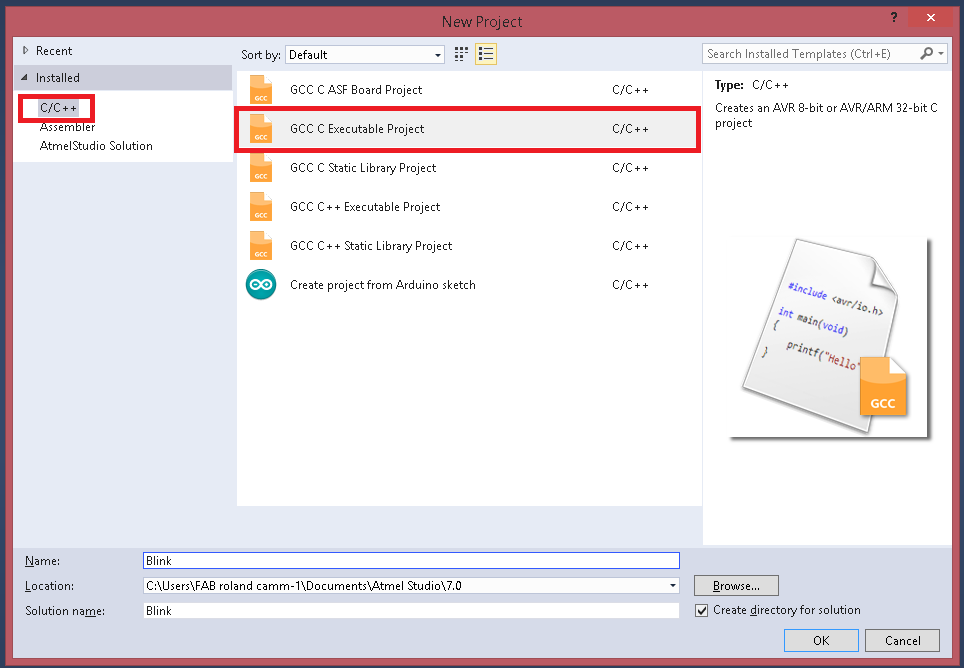Viewport: 964px width, 668px height.
Task: Open the Sort by Default dropdown
Action: click(x=365, y=55)
